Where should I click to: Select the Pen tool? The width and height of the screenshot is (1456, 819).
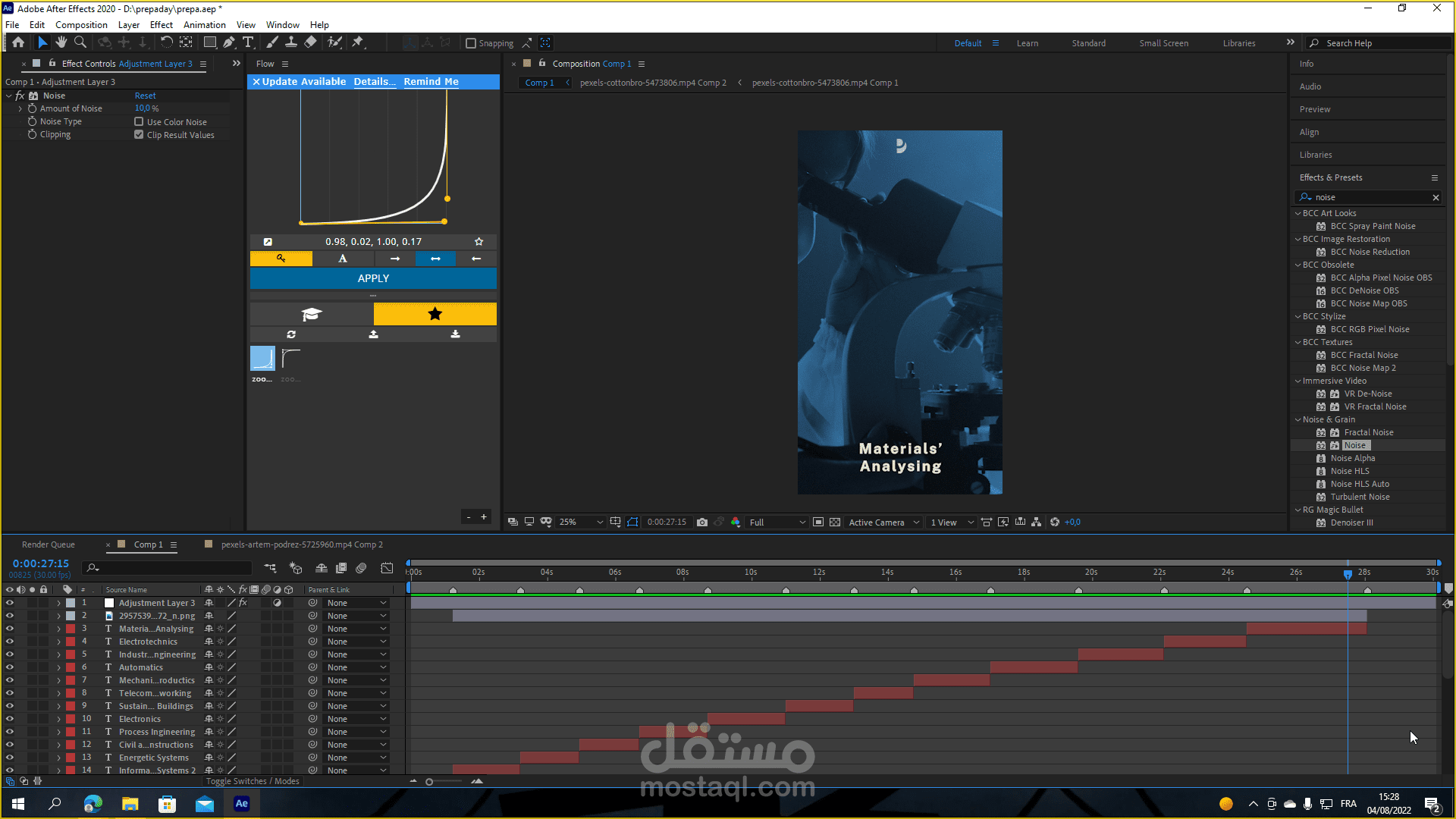(x=228, y=42)
